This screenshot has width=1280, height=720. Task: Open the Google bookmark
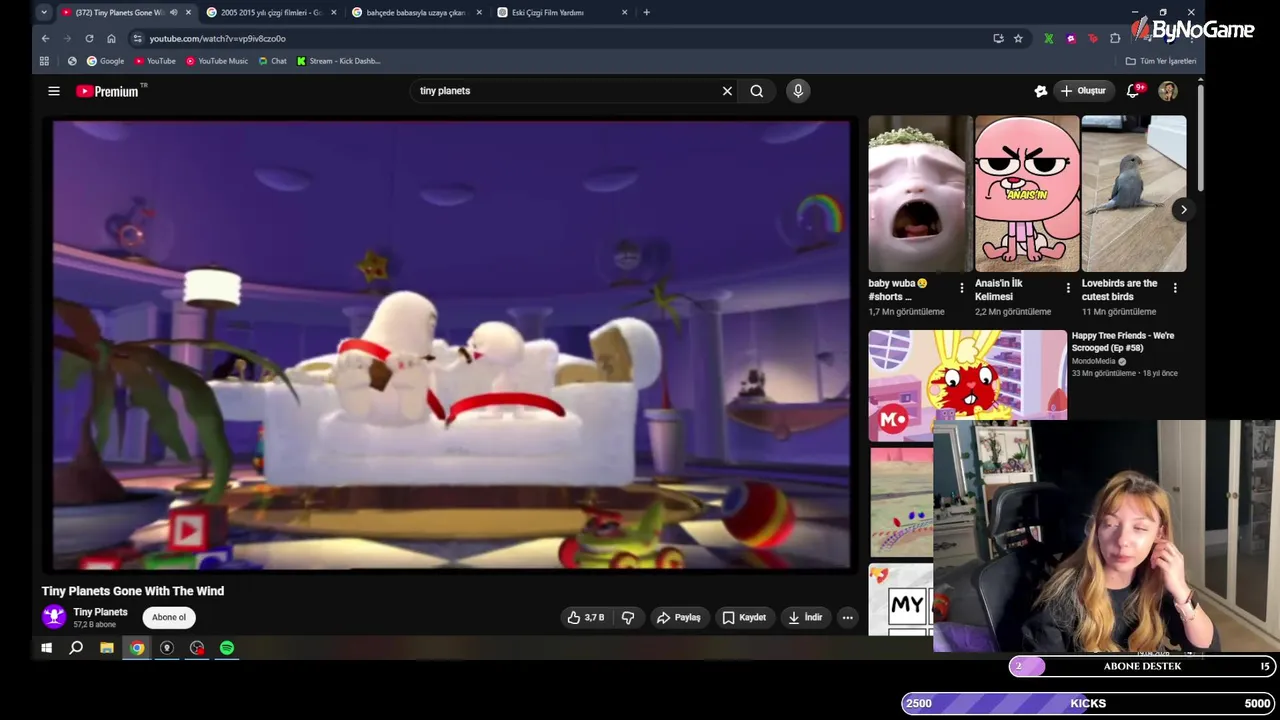point(106,61)
